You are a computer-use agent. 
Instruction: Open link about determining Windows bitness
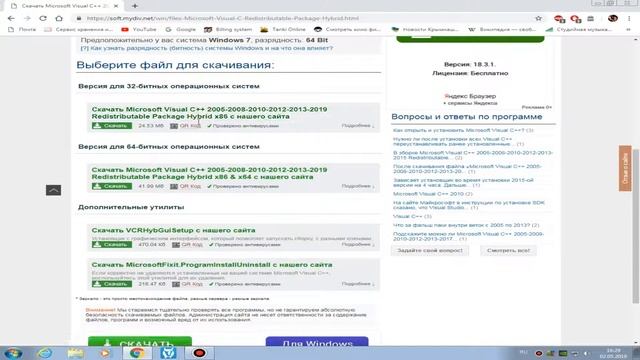207,48
